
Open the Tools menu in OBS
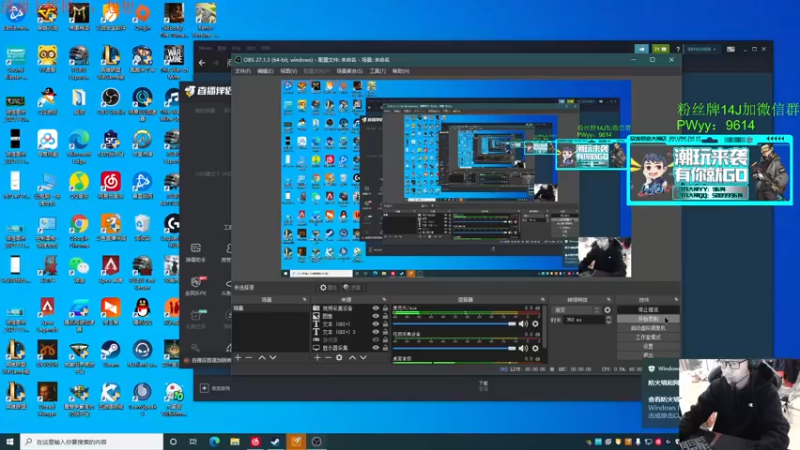[378, 71]
